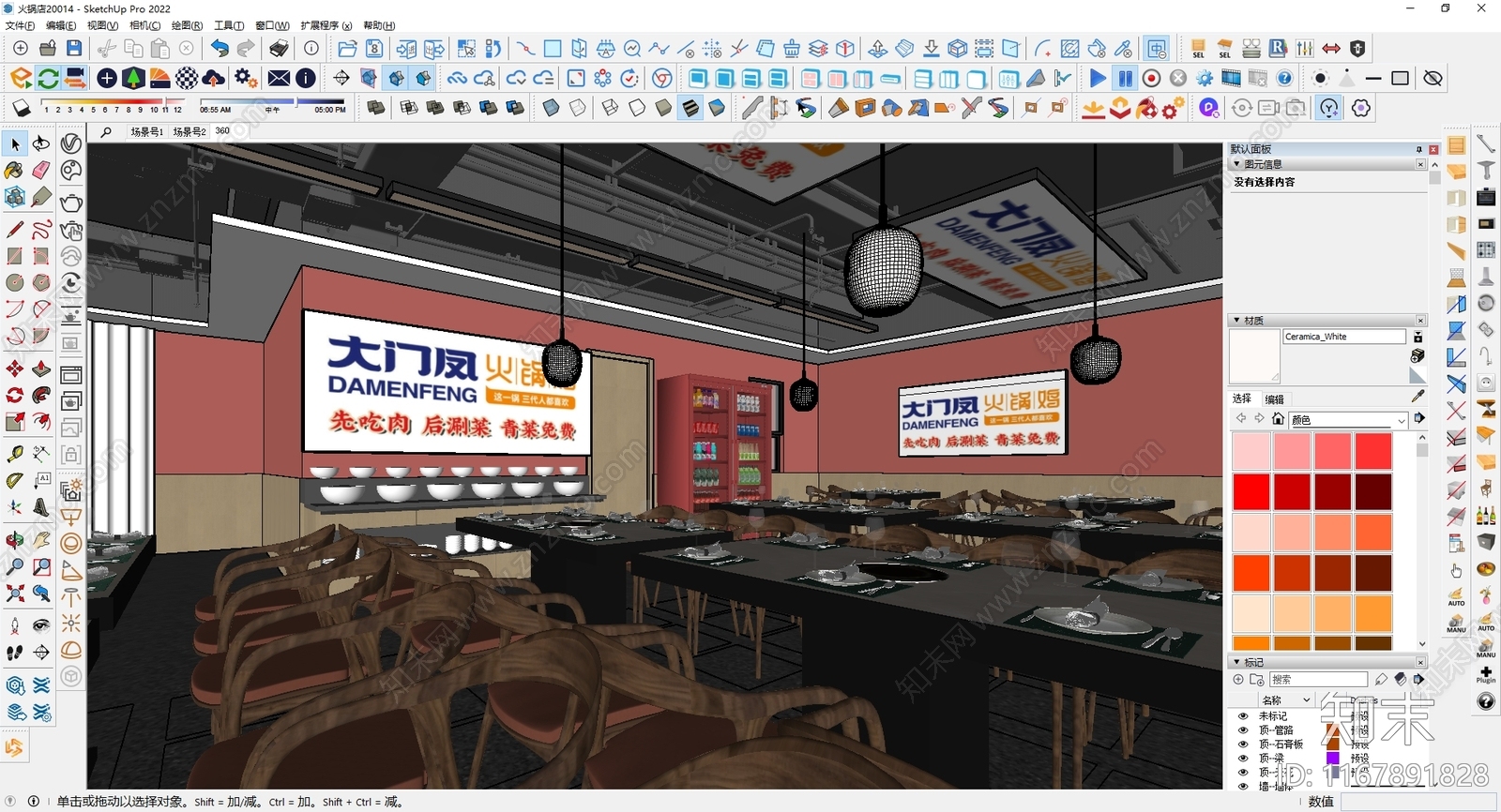Open the 名称 column sort dropdown
The width and height of the screenshot is (1501, 812).
1307,700
